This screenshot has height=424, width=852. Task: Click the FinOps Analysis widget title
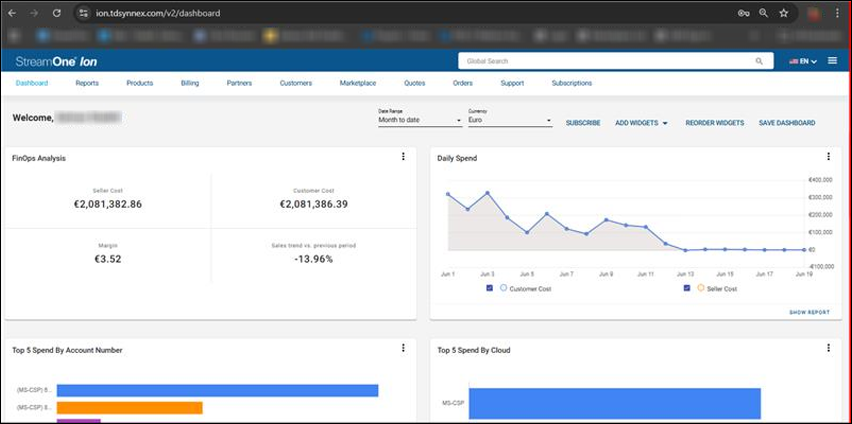(x=39, y=158)
